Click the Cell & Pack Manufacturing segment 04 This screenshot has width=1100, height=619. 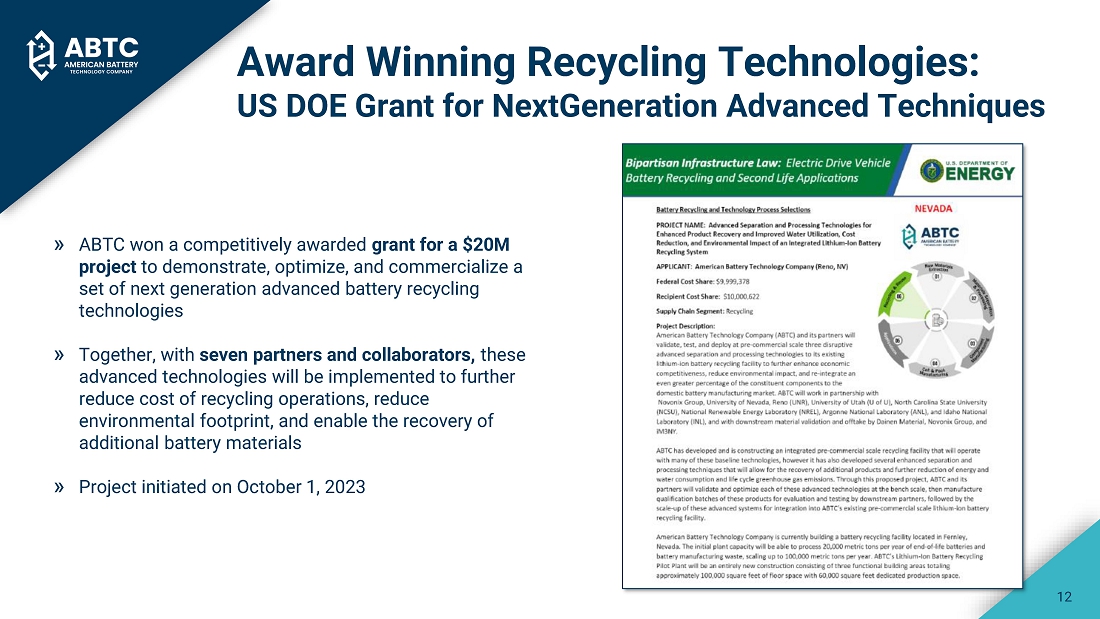(936, 364)
